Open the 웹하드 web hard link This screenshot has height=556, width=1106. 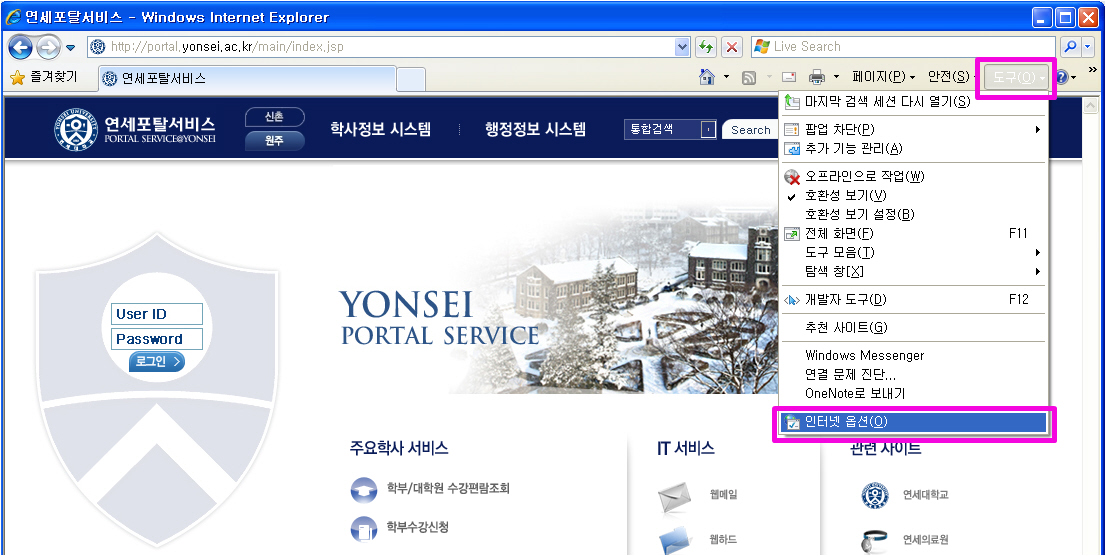pos(723,540)
